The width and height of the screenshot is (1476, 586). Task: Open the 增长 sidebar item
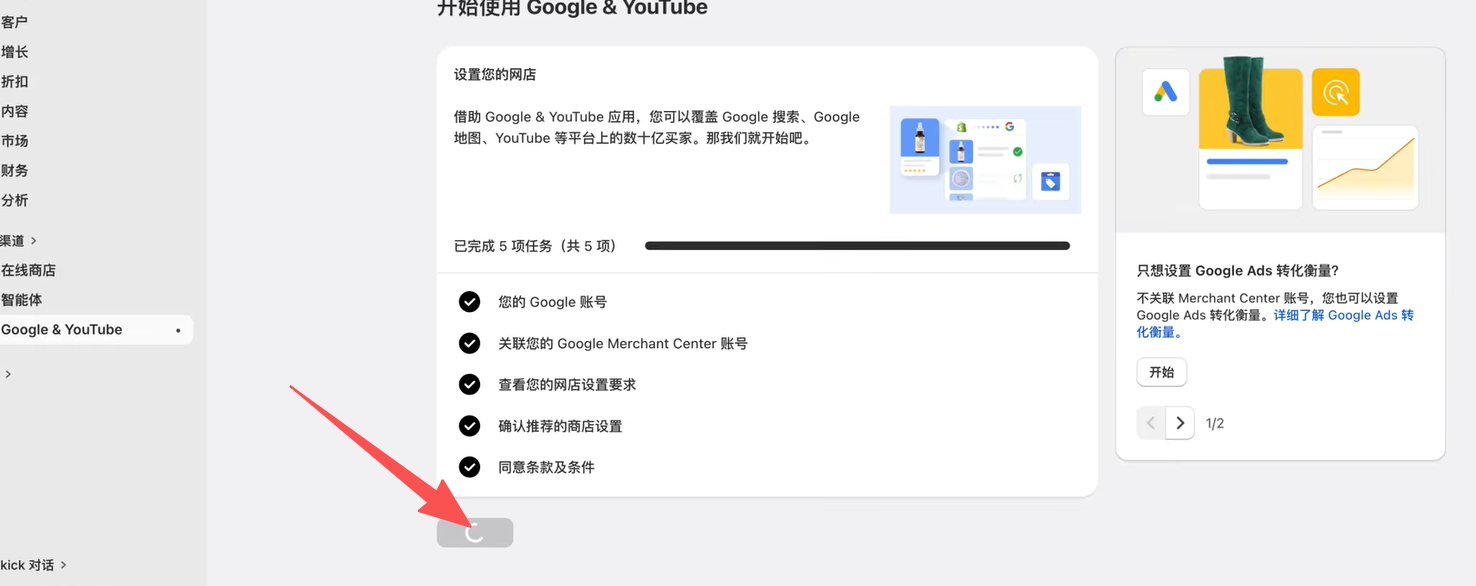[15, 52]
